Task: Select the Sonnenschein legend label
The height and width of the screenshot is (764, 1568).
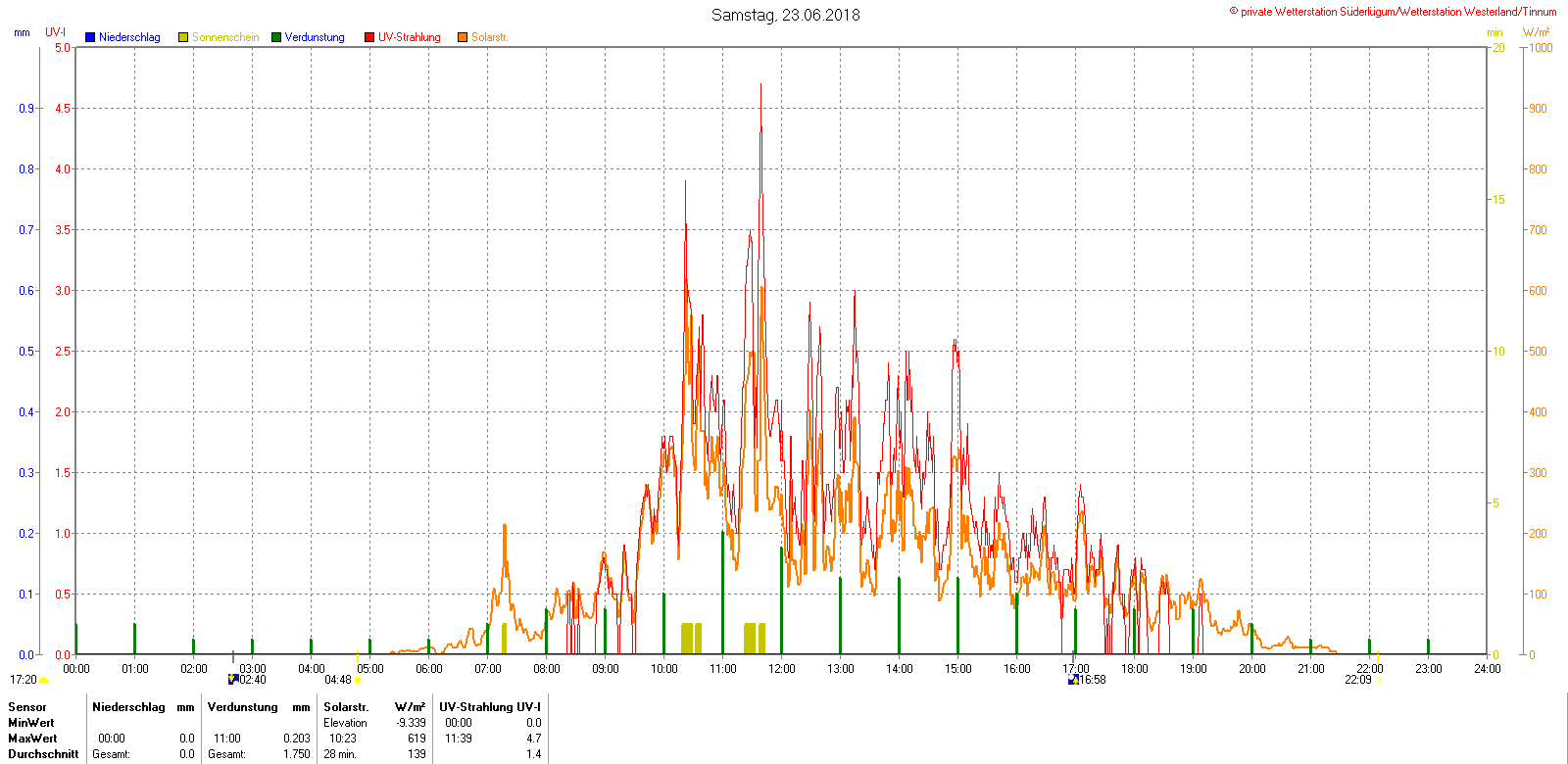Action: [x=225, y=37]
